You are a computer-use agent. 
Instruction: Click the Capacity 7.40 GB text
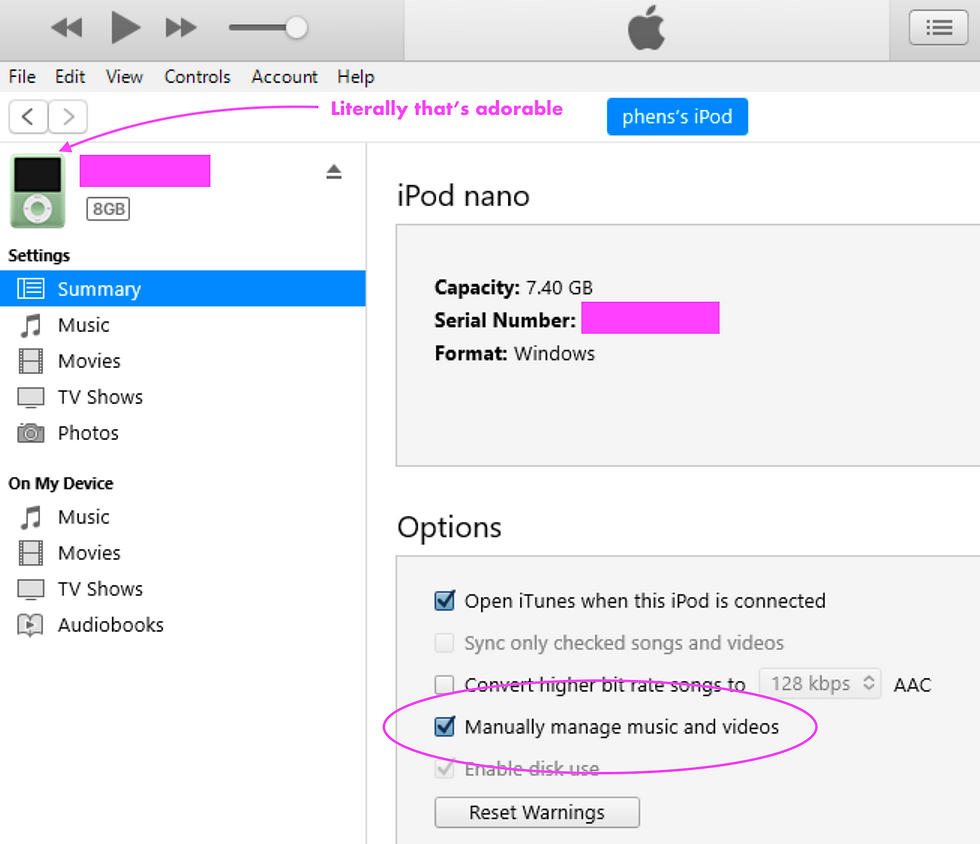(x=513, y=288)
